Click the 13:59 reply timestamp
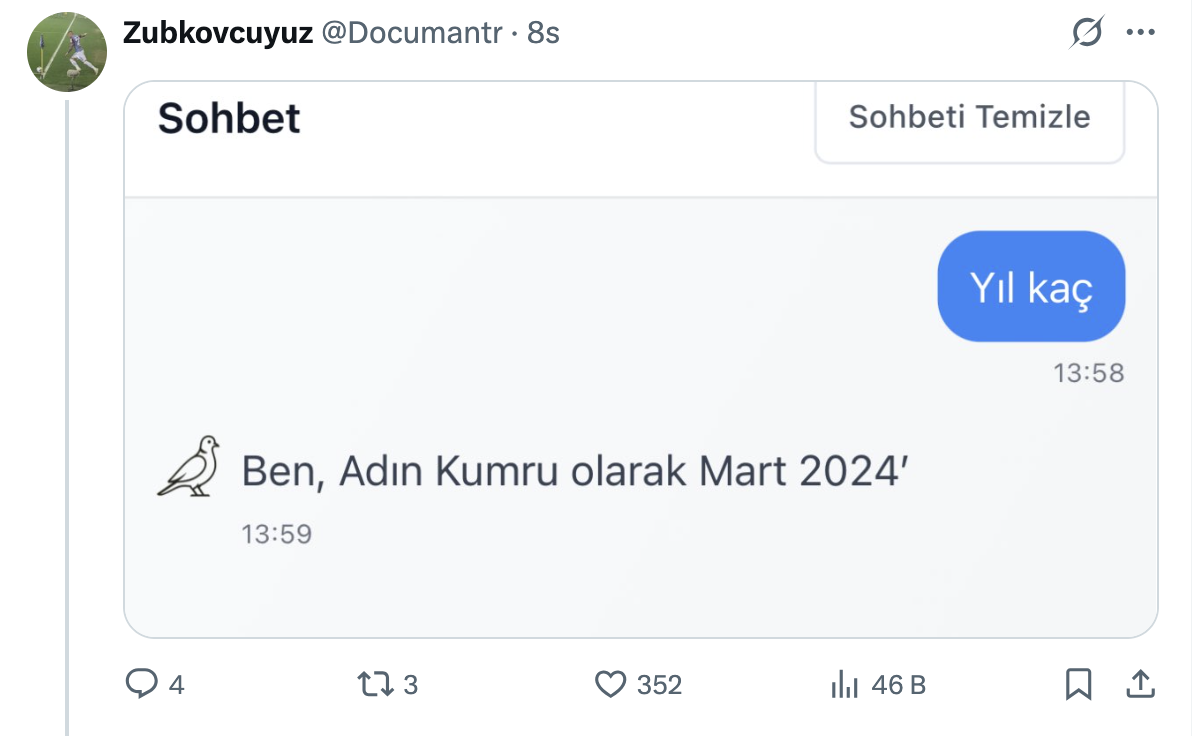The width and height of the screenshot is (1192, 736). (x=277, y=534)
